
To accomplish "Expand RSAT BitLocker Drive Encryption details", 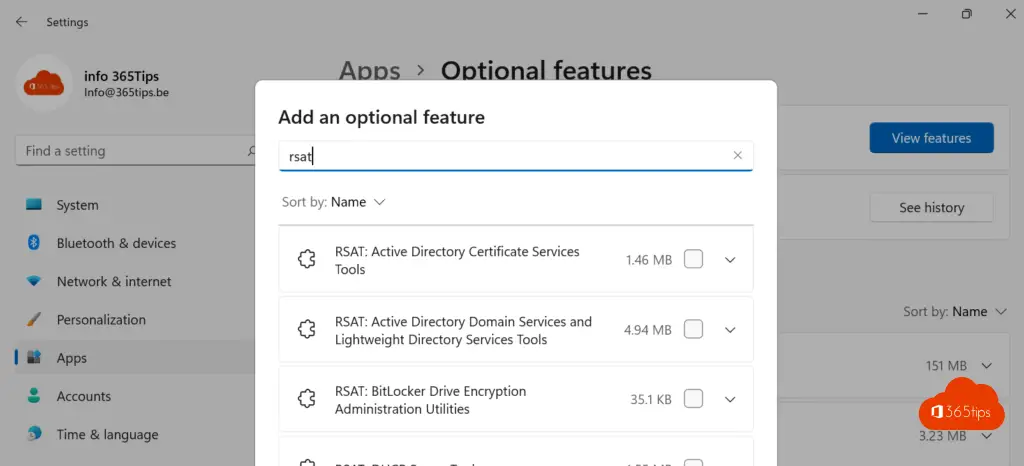I will [x=730, y=399].
